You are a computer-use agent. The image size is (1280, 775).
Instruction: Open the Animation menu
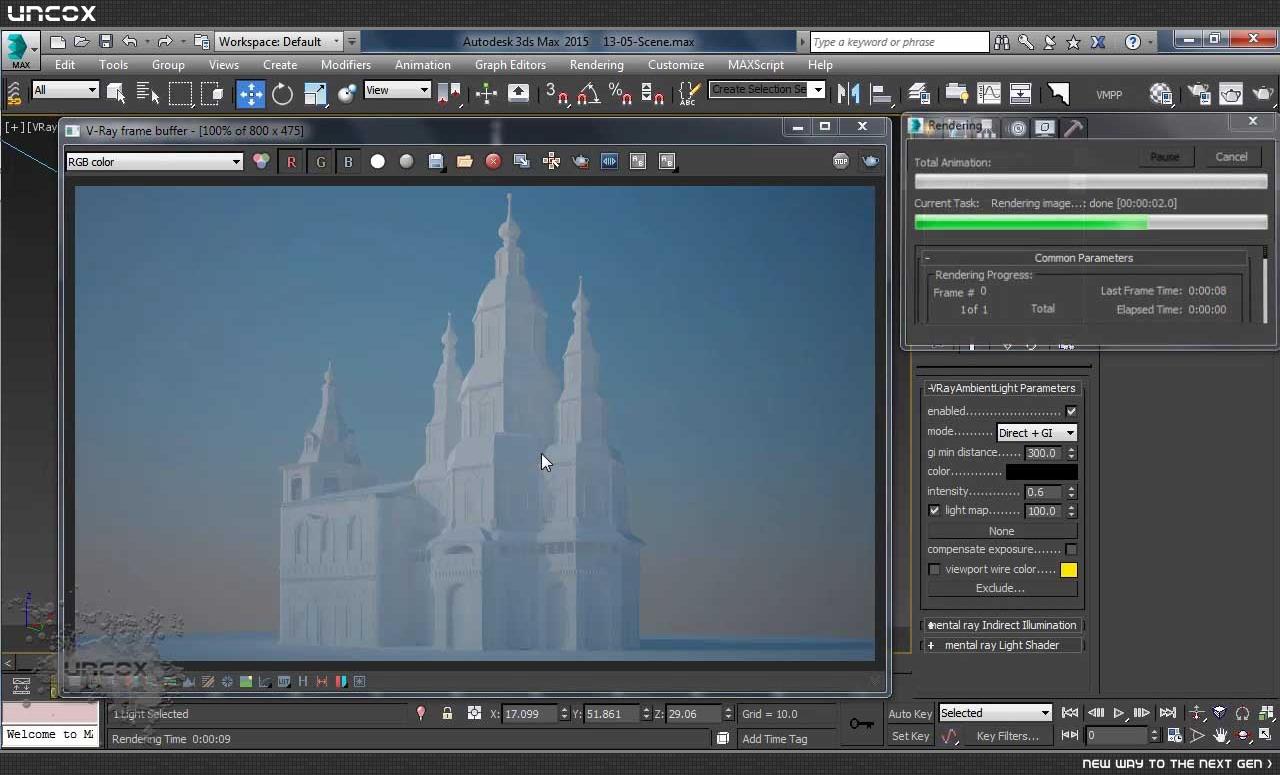coord(423,64)
